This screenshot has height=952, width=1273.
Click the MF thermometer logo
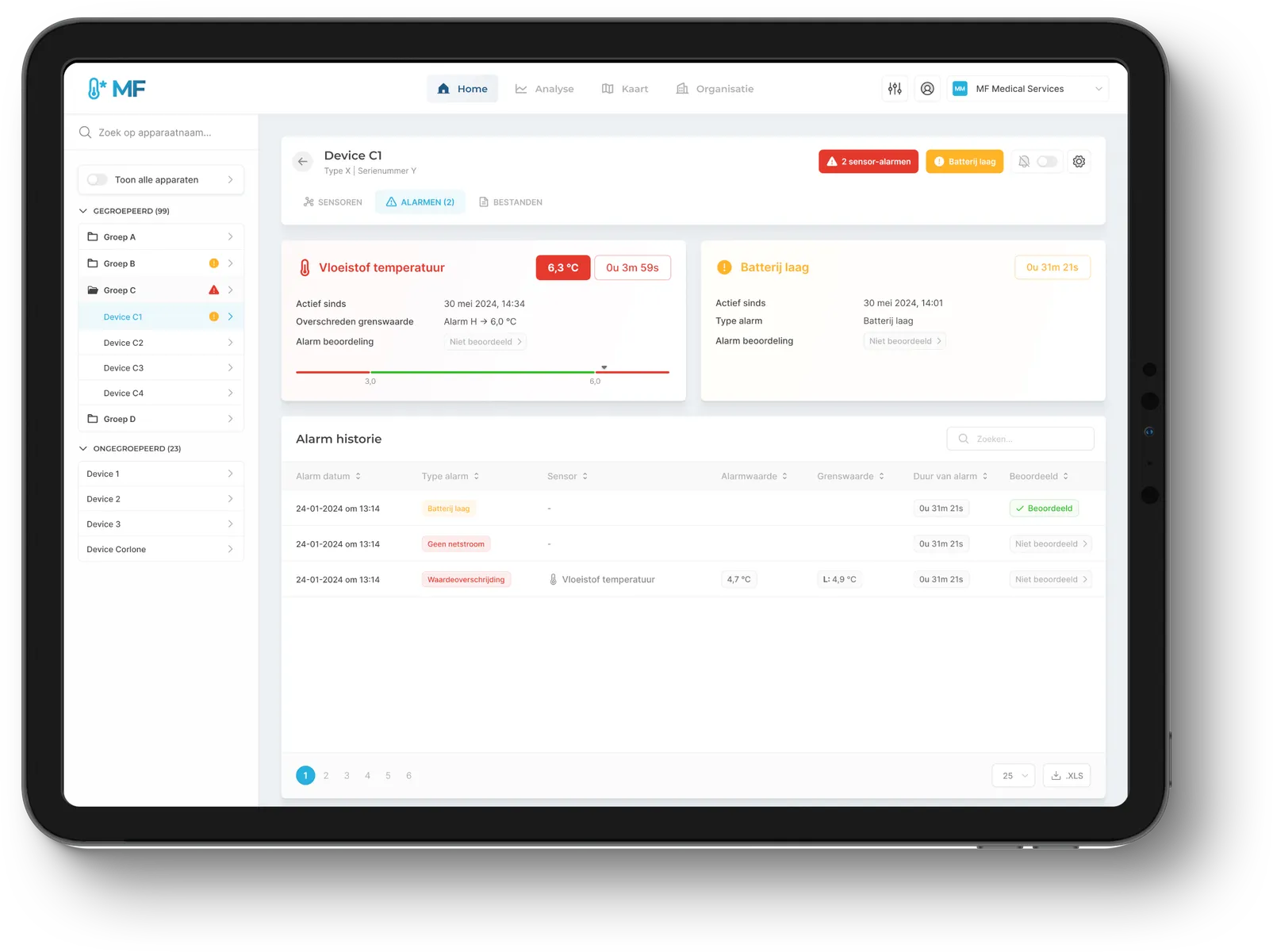coord(117,89)
